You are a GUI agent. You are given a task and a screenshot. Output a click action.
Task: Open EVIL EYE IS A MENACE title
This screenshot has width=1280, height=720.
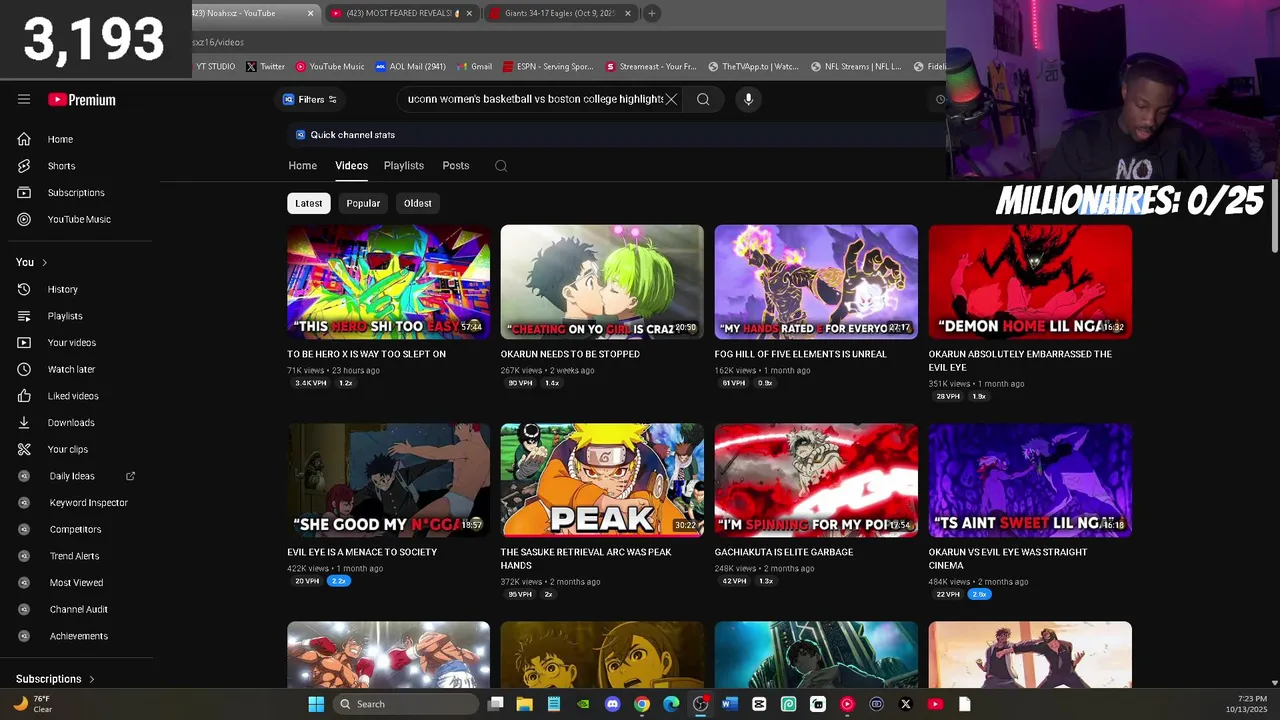click(362, 552)
